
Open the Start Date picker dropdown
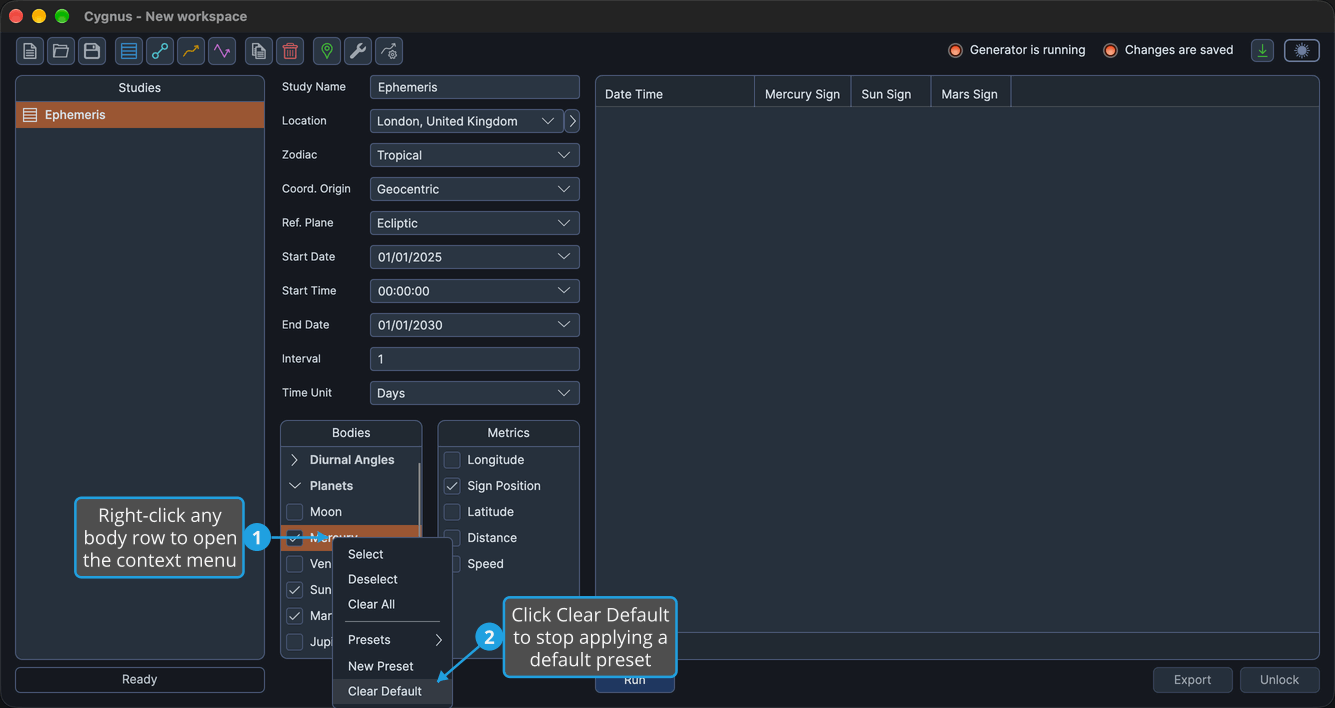[x=475, y=257]
